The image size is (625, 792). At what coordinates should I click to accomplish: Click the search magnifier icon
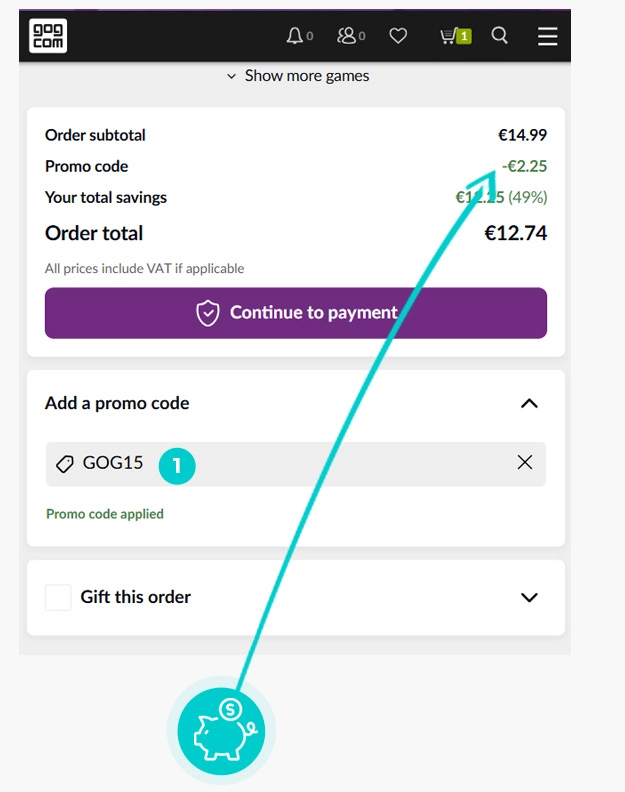click(x=500, y=36)
